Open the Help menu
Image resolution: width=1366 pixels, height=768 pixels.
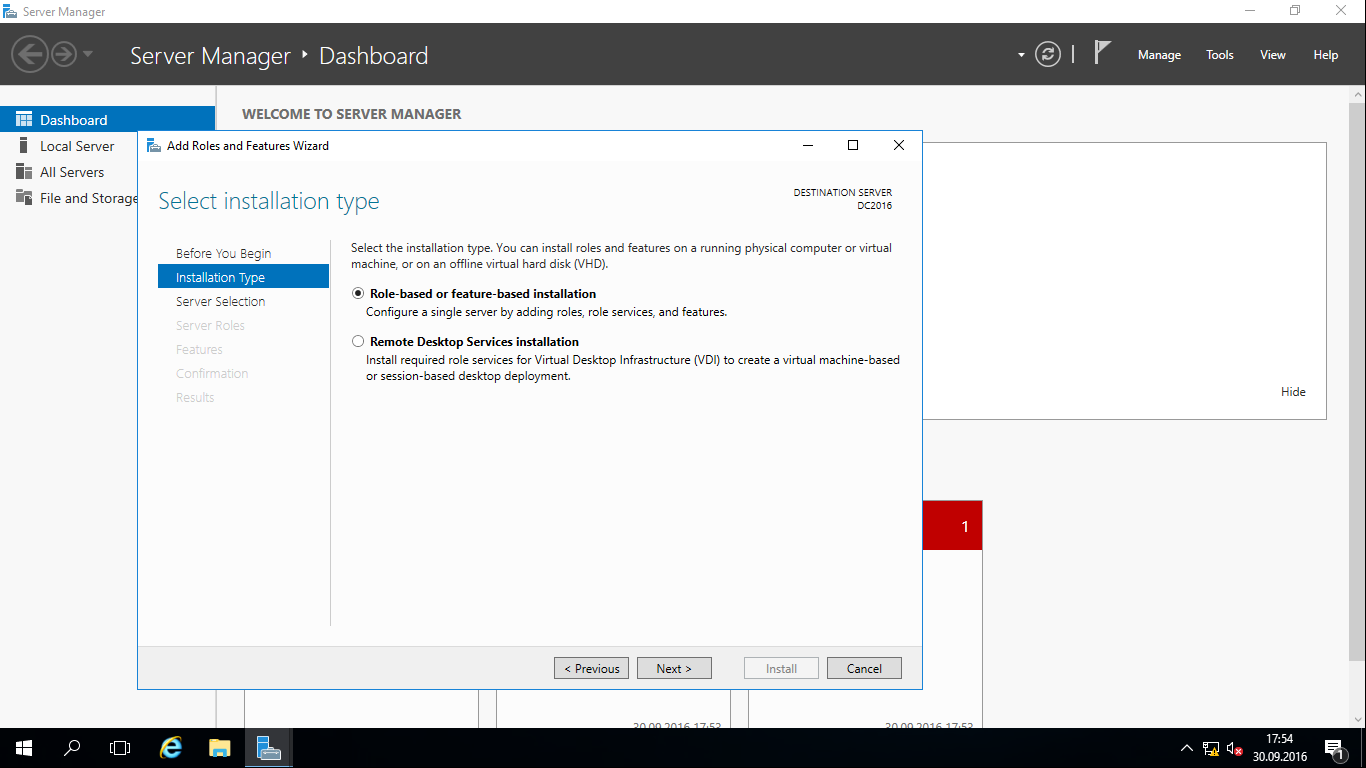(x=1325, y=55)
